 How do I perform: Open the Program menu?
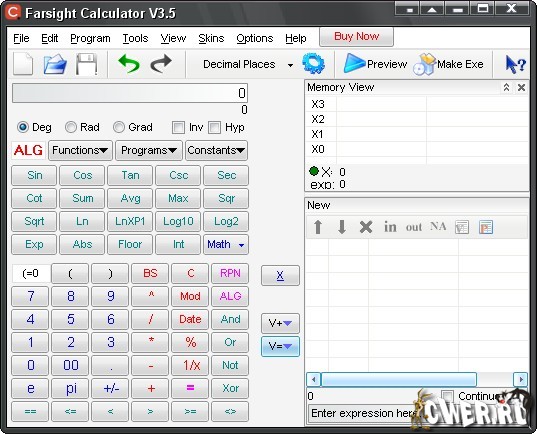coord(90,38)
